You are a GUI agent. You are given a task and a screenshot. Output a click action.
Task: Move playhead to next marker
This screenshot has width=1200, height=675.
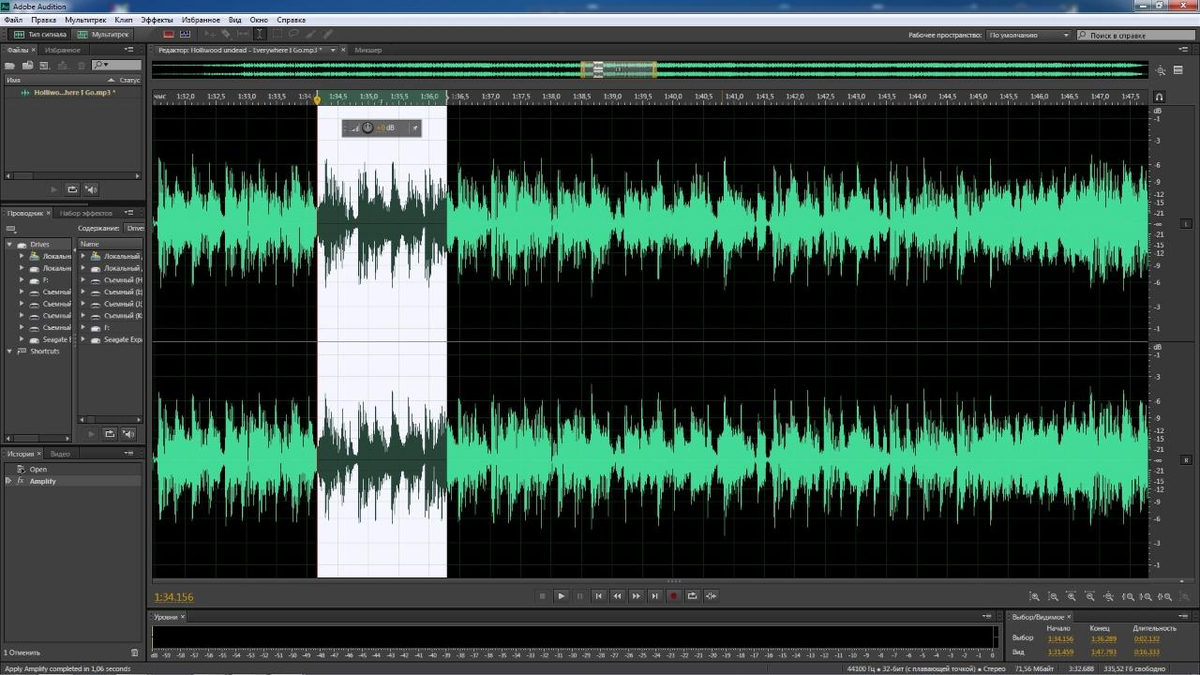655,596
